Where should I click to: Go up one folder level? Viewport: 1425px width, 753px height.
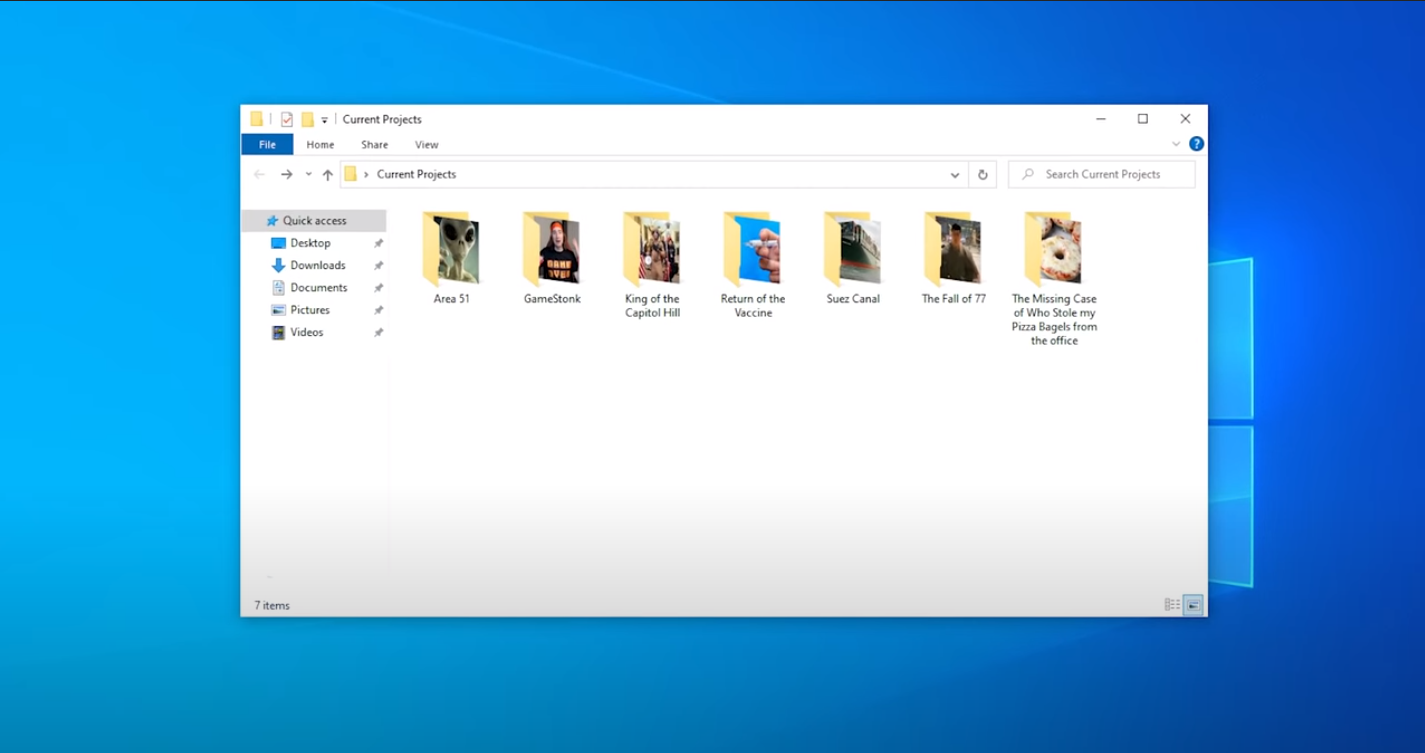(x=327, y=174)
